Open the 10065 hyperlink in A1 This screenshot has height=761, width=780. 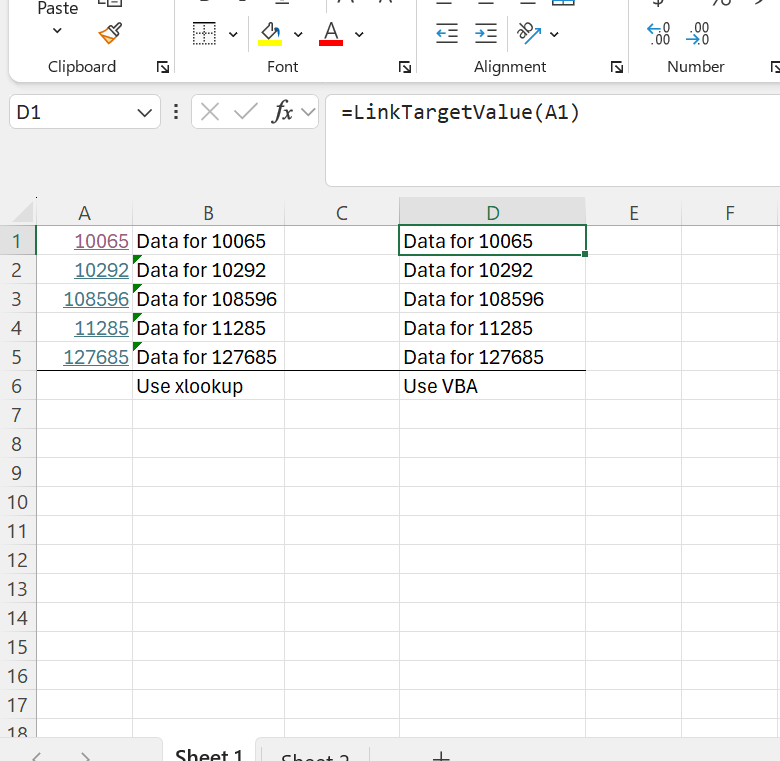pos(101,241)
